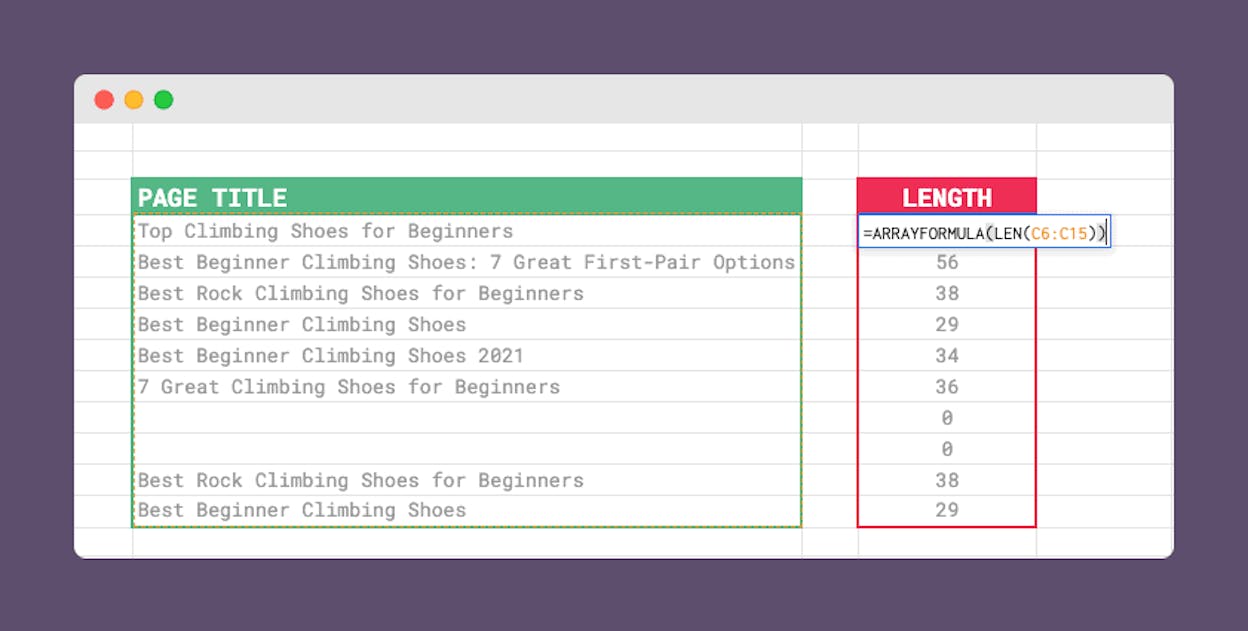Image resolution: width=1248 pixels, height=631 pixels.
Task: Select '7 Great Climbing Shoes for Beginners' cell
Action: (x=467, y=386)
